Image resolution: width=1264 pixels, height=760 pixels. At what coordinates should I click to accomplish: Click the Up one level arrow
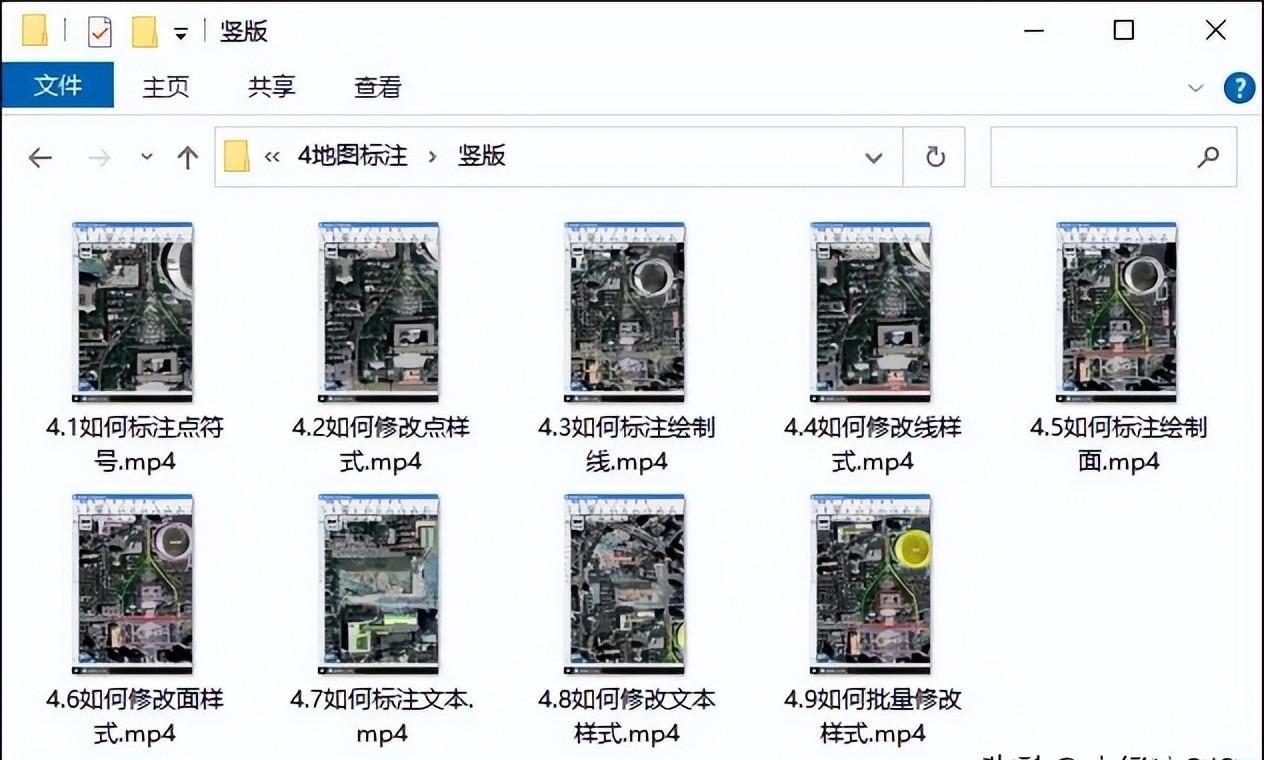coord(186,157)
